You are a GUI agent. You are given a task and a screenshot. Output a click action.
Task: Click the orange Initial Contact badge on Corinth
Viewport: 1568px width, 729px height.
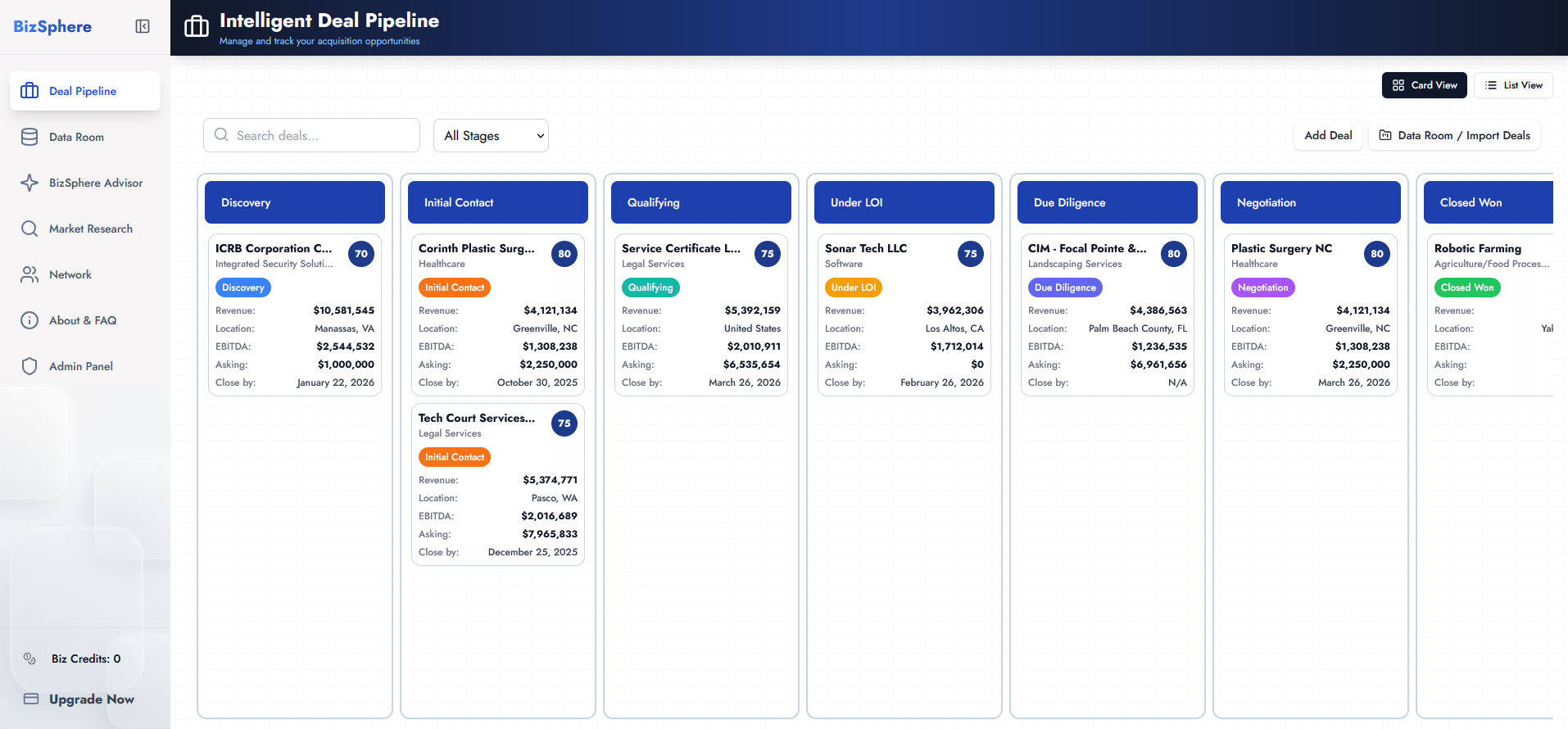(x=455, y=288)
